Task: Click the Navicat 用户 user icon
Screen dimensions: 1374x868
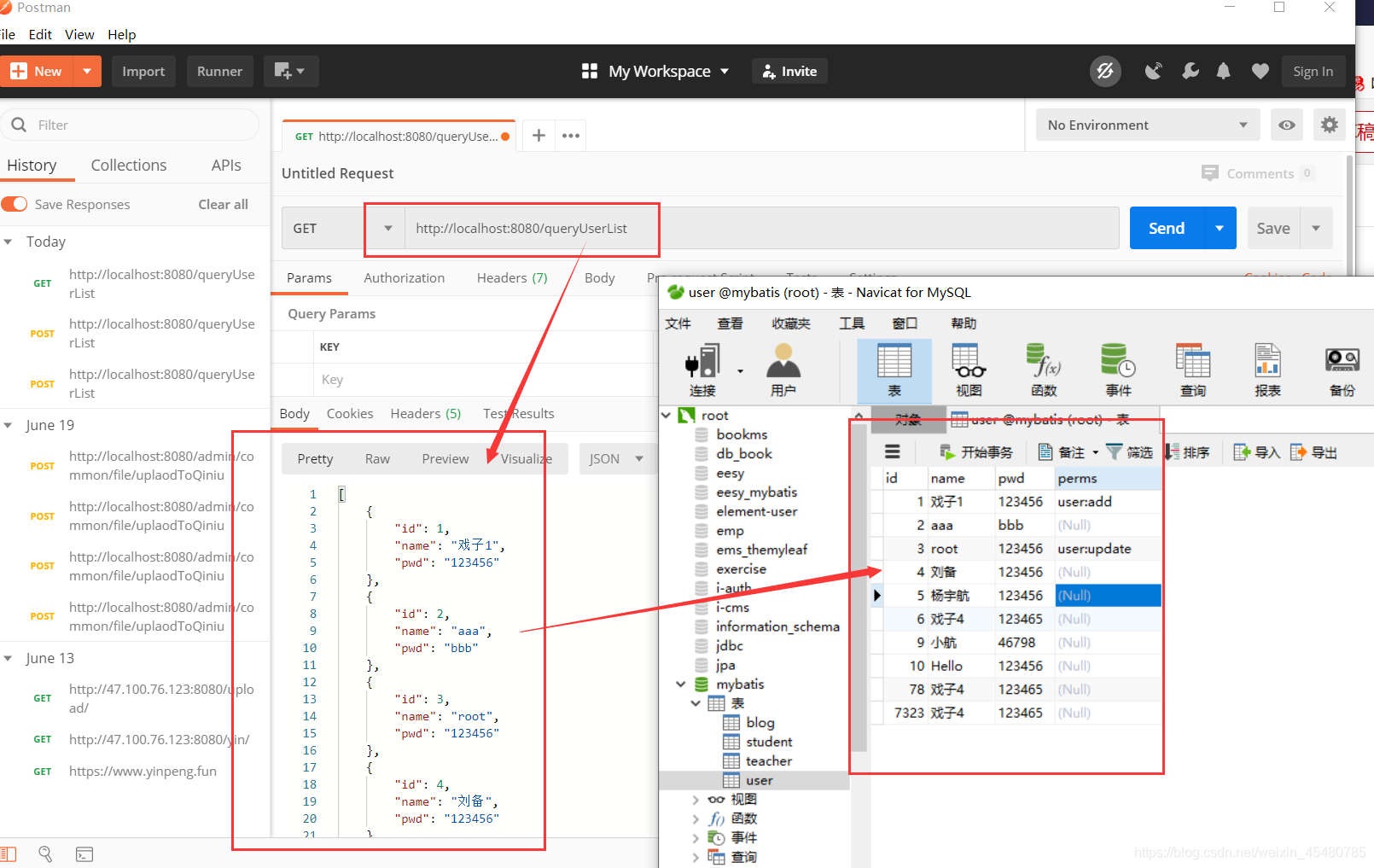Action: (783, 370)
